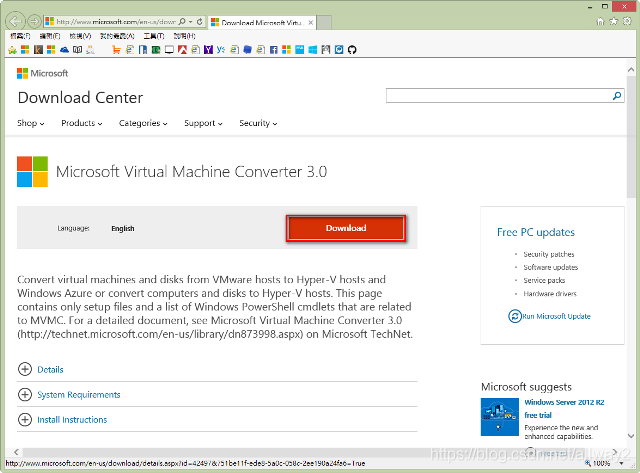Image resolution: width=640 pixels, height=473 pixels.
Task: Click the Microsoft logo in page header
Action: coord(42,73)
